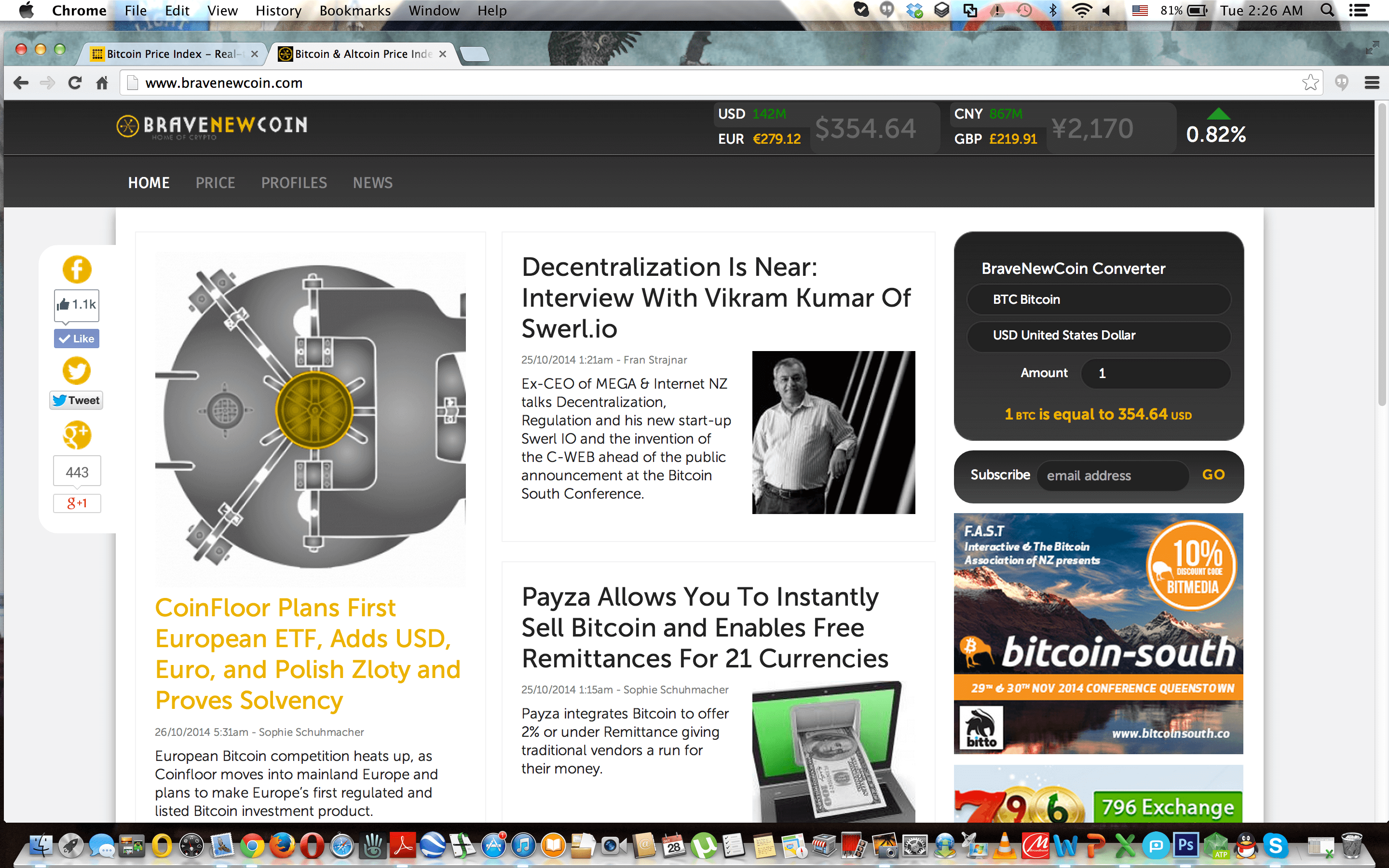Open VLC cone icon in the dock

click(x=1005, y=846)
